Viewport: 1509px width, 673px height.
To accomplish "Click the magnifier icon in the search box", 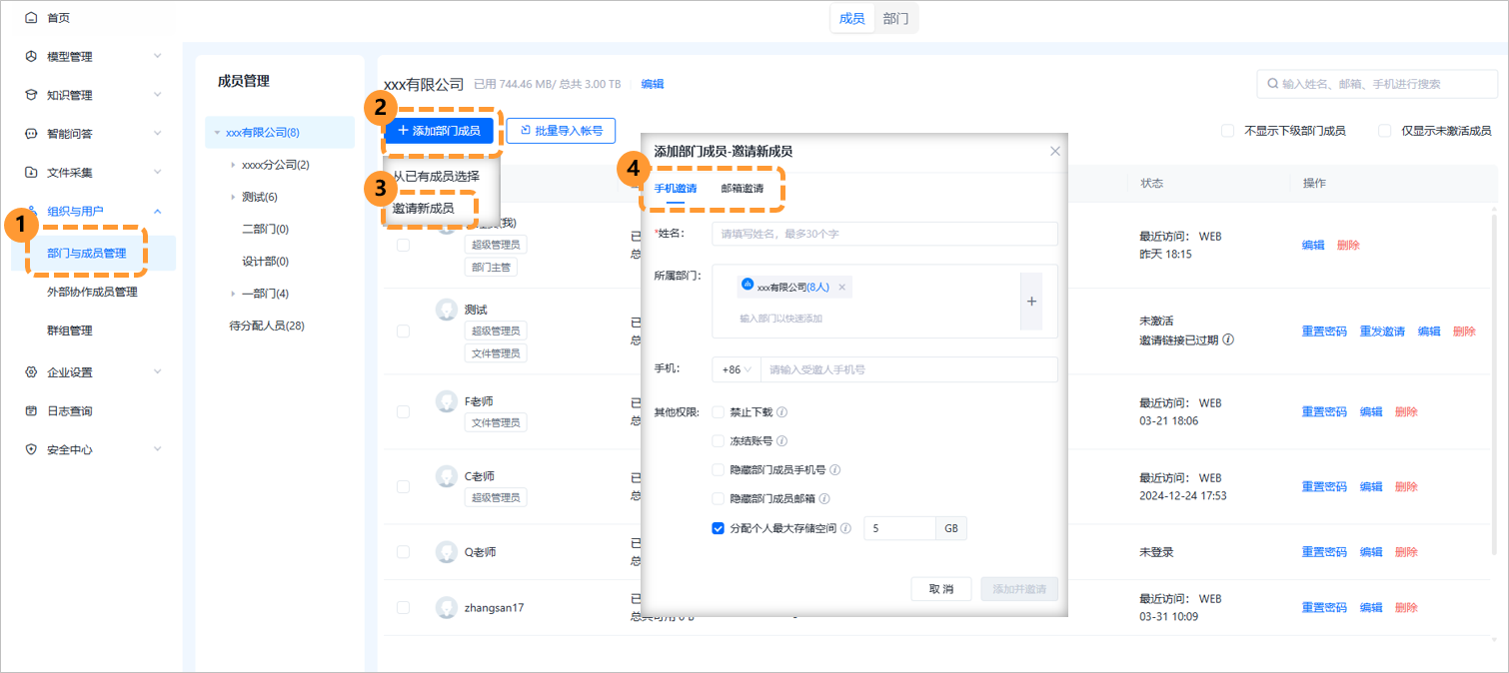I will pyautogui.click(x=1271, y=85).
